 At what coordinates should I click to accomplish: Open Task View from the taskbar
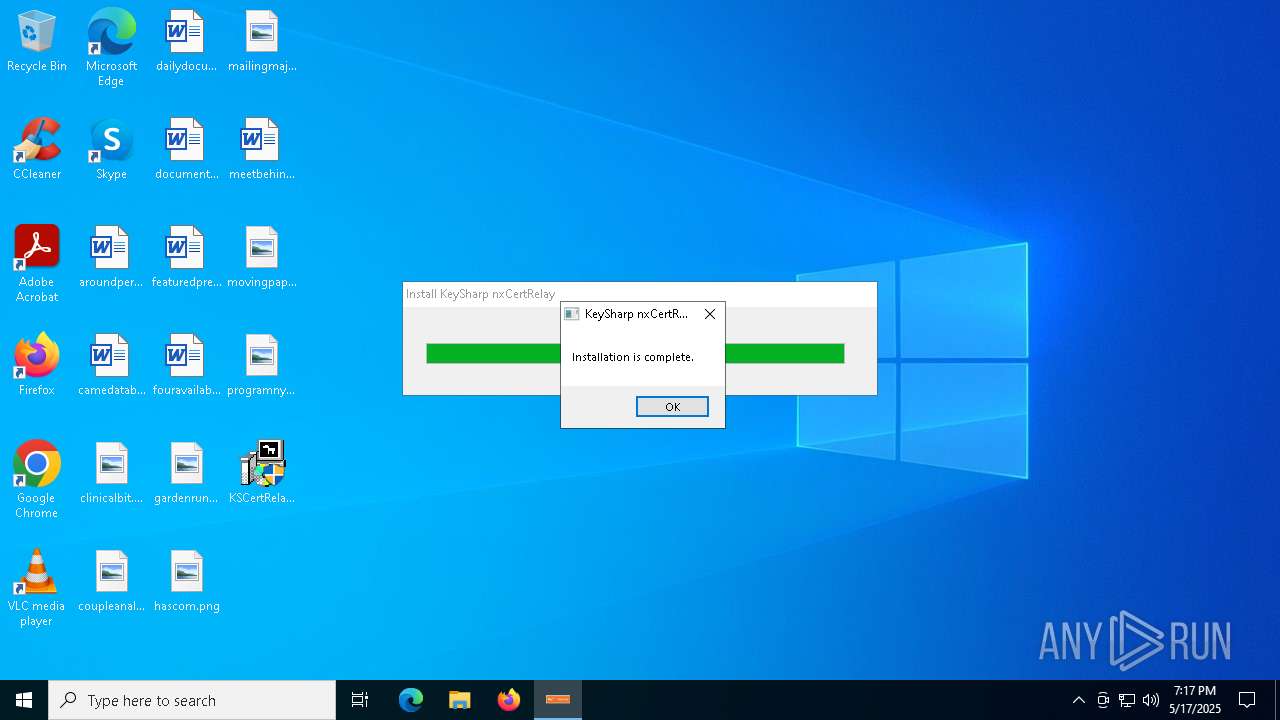click(x=360, y=700)
